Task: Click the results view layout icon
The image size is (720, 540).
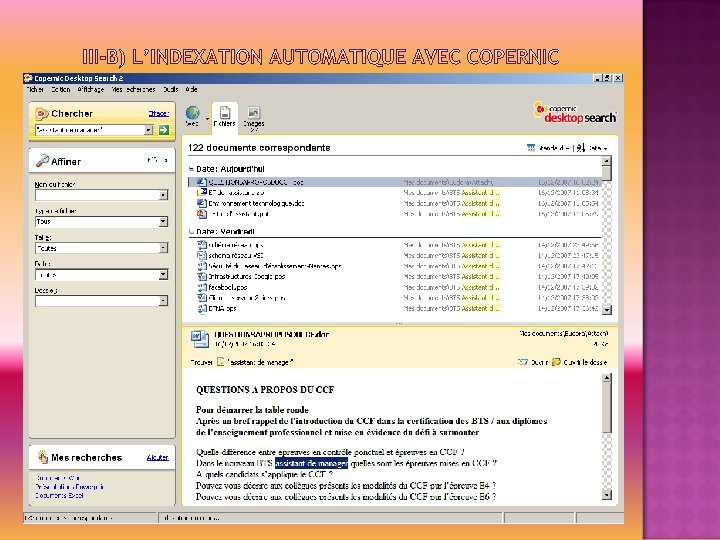Action: coord(531,148)
